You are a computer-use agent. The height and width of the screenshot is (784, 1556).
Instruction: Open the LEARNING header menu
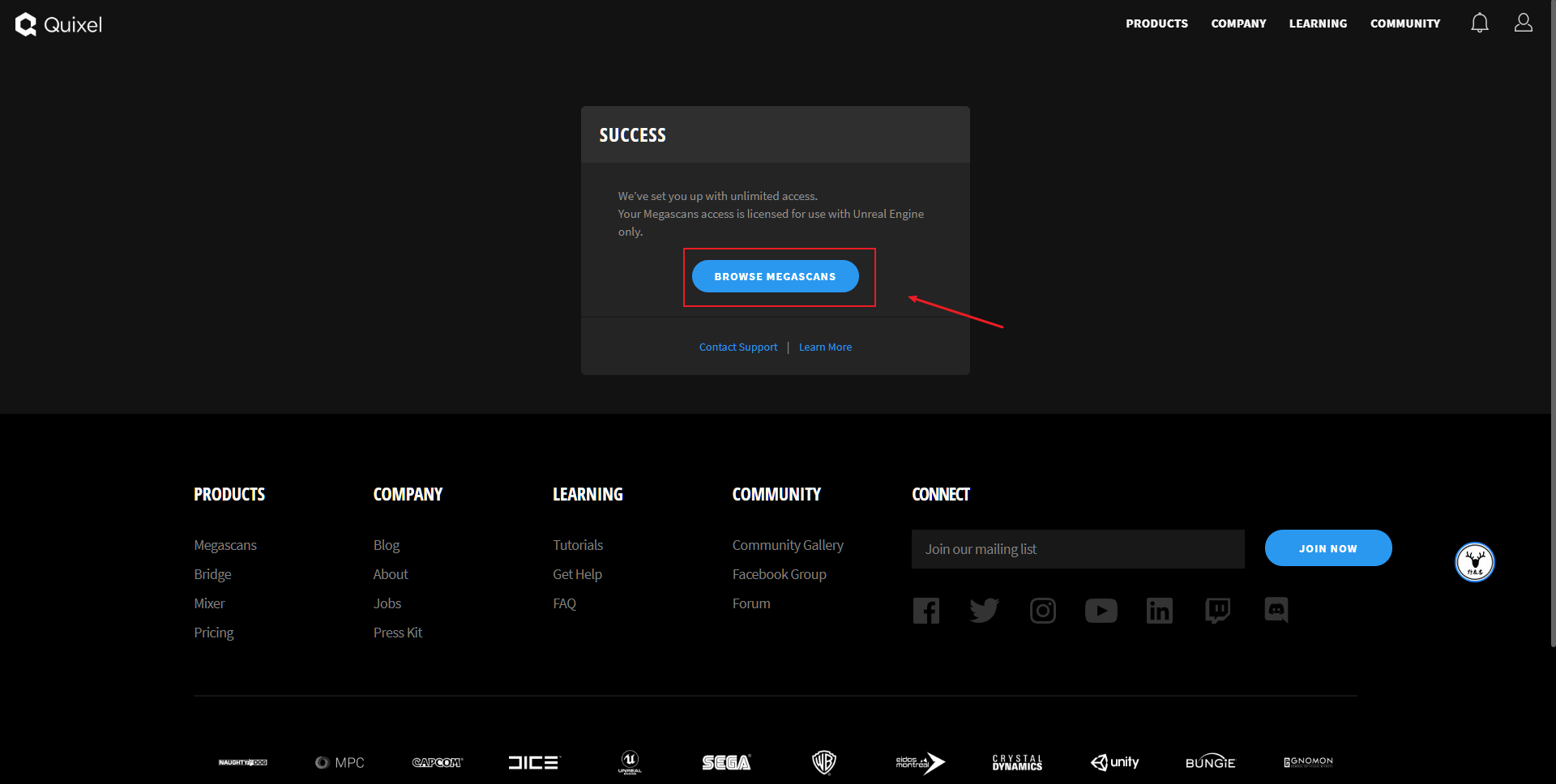[1318, 23]
